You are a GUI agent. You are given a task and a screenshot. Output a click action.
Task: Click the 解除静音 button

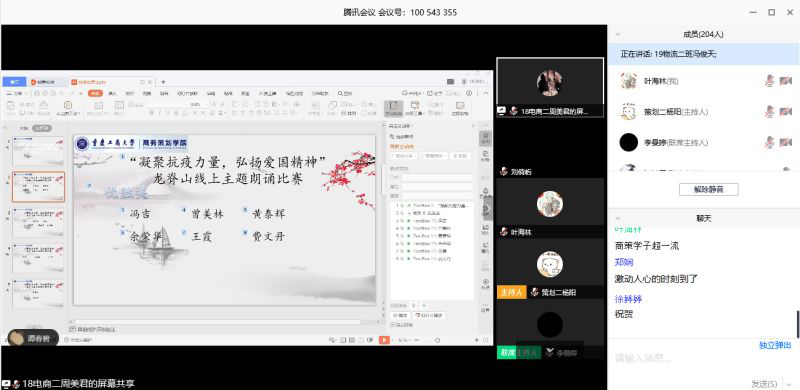pyautogui.click(x=708, y=189)
